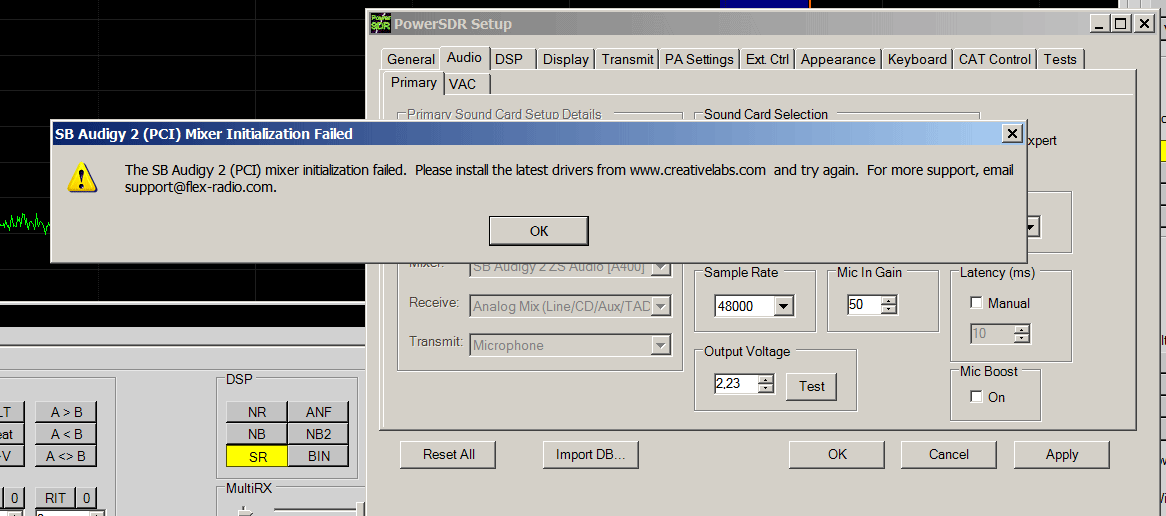1166x516 pixels.
Task: Click inside the Mic In Gain field
Action: [861, 305]
